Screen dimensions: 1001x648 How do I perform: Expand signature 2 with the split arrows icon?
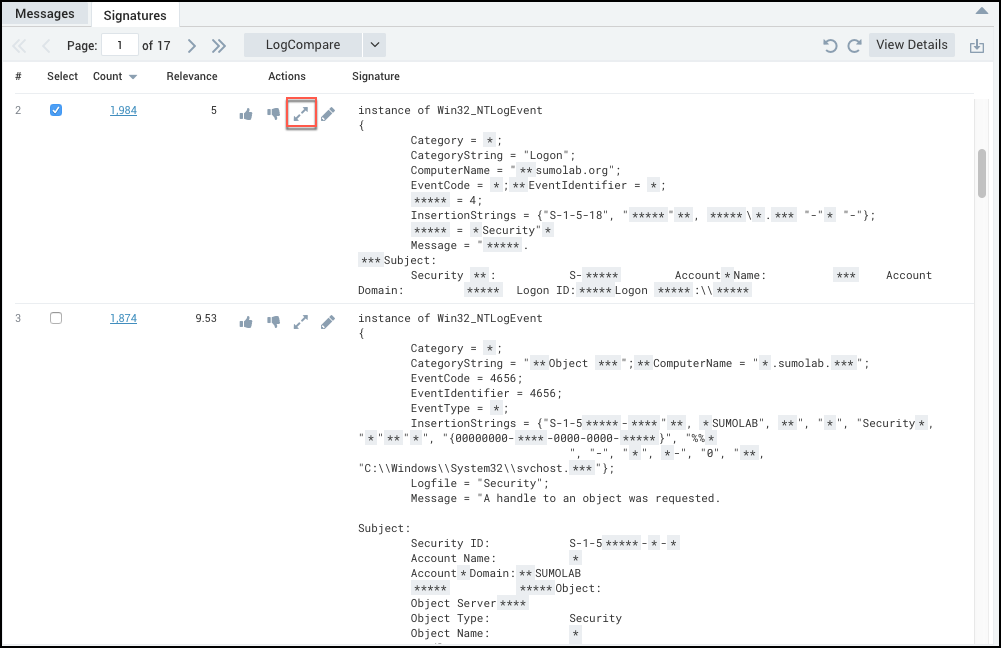point(301,114)
